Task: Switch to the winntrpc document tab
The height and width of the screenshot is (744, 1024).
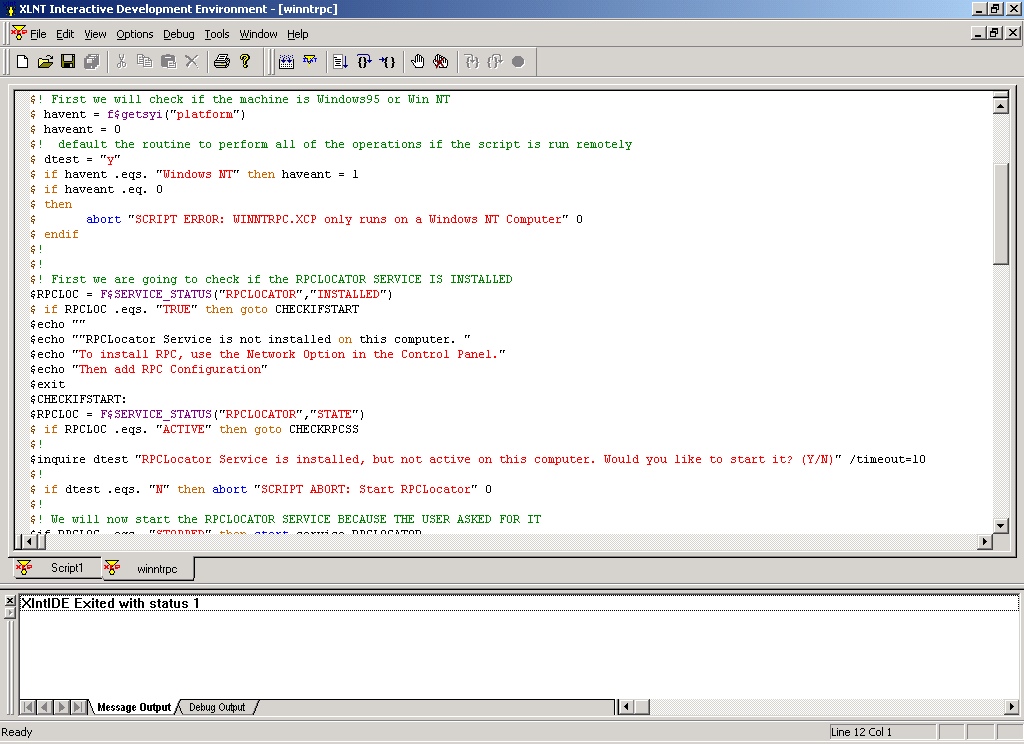Action: coord(148,568)
